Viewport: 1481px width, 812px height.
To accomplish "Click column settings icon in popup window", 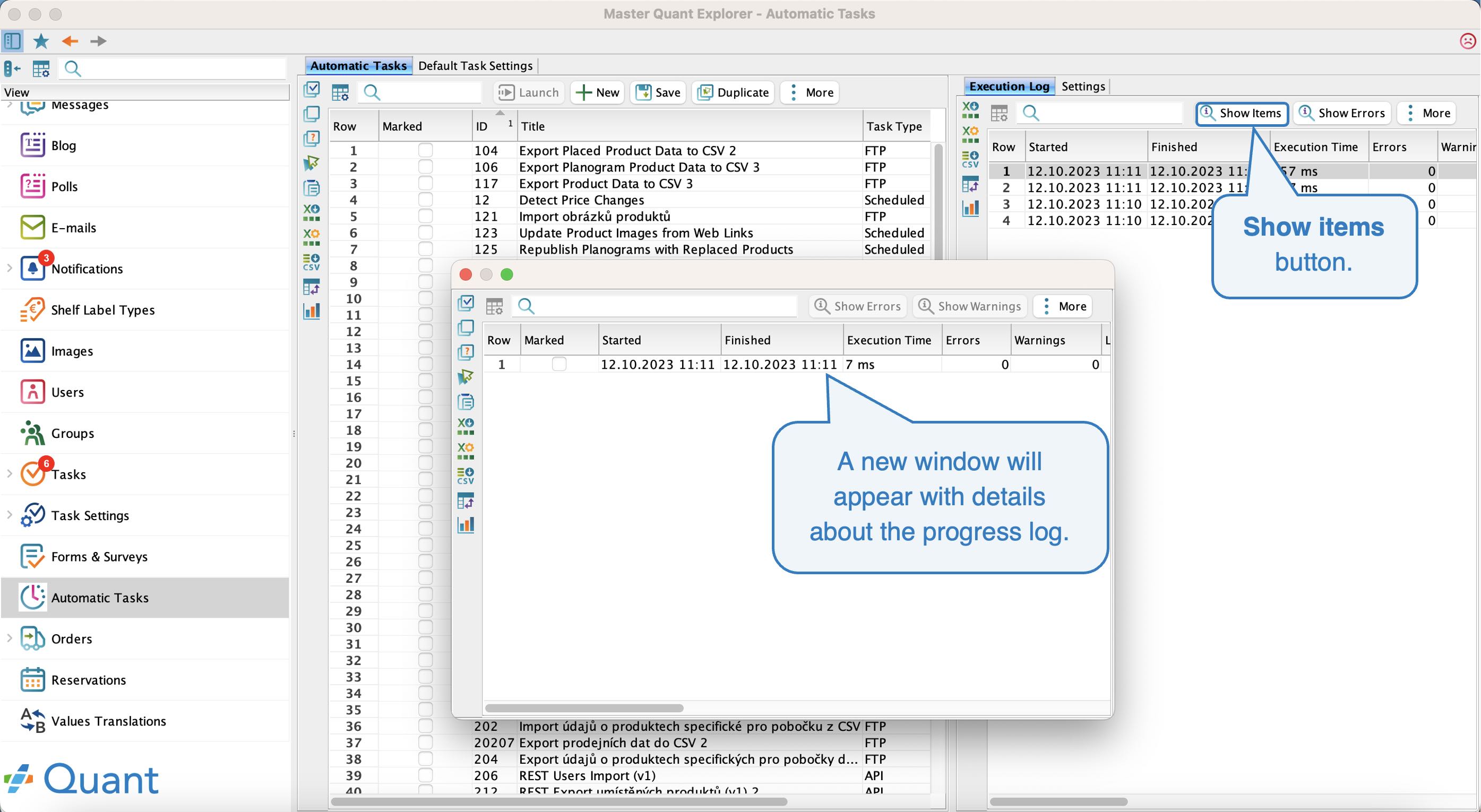I will click(x=494, y=306).
